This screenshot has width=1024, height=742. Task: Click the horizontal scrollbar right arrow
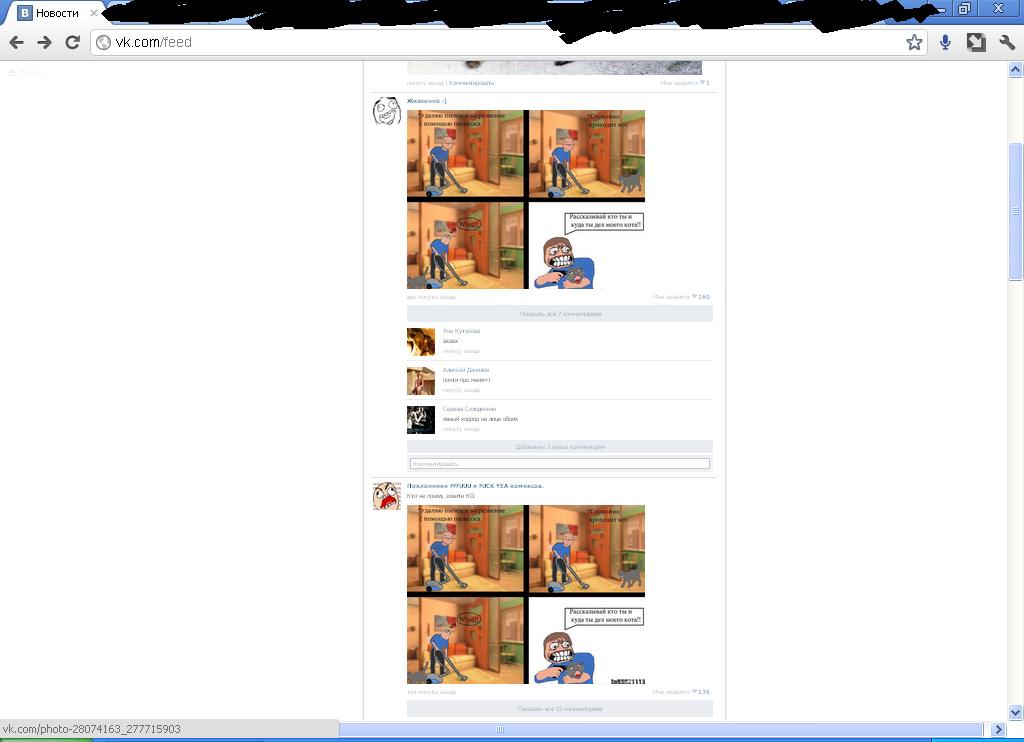(x=998, y=730)
